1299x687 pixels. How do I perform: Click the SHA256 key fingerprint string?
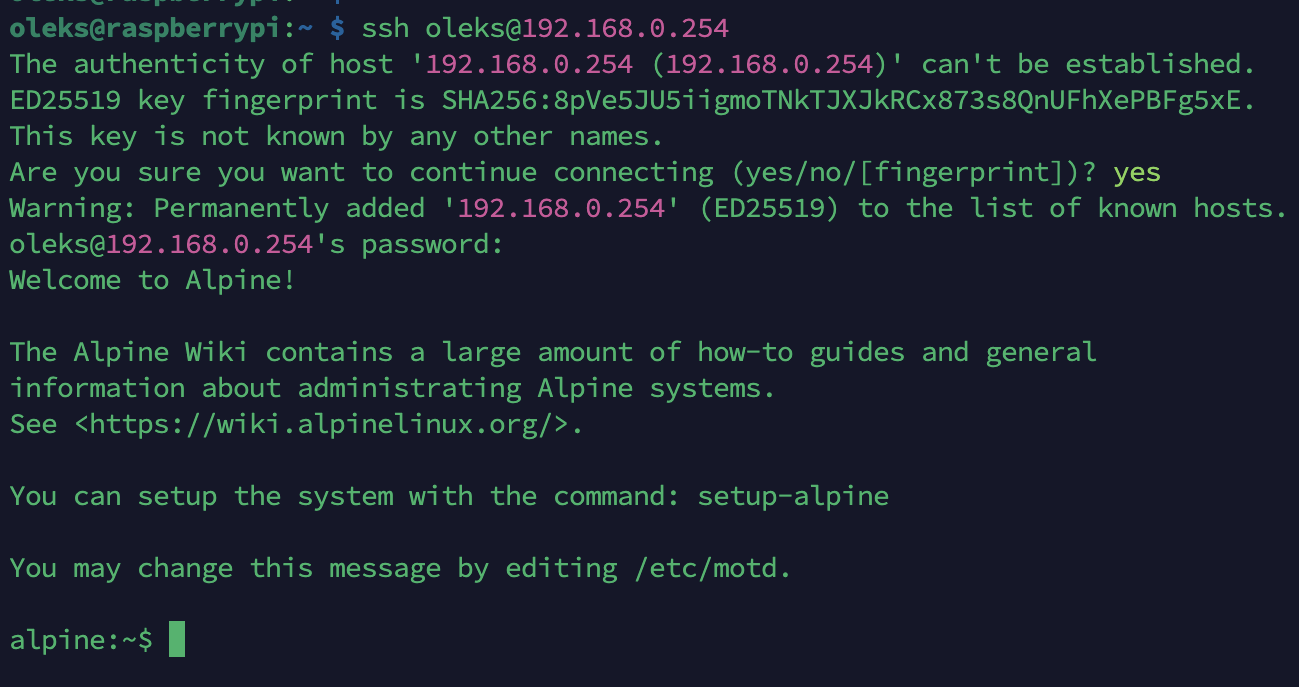coord(848,100)
